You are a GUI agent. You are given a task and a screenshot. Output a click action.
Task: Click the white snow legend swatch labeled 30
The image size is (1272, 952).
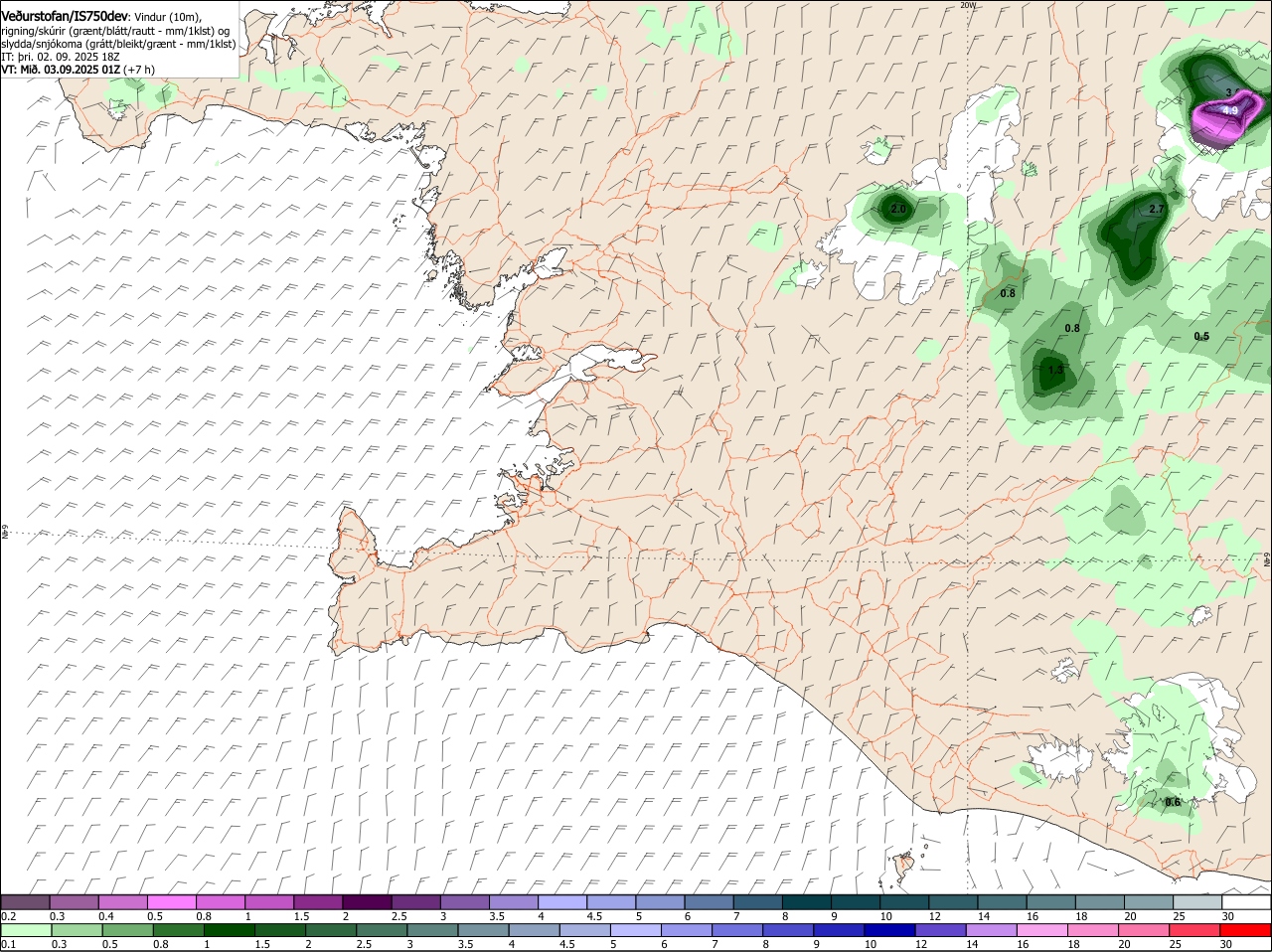[1246, 902]
